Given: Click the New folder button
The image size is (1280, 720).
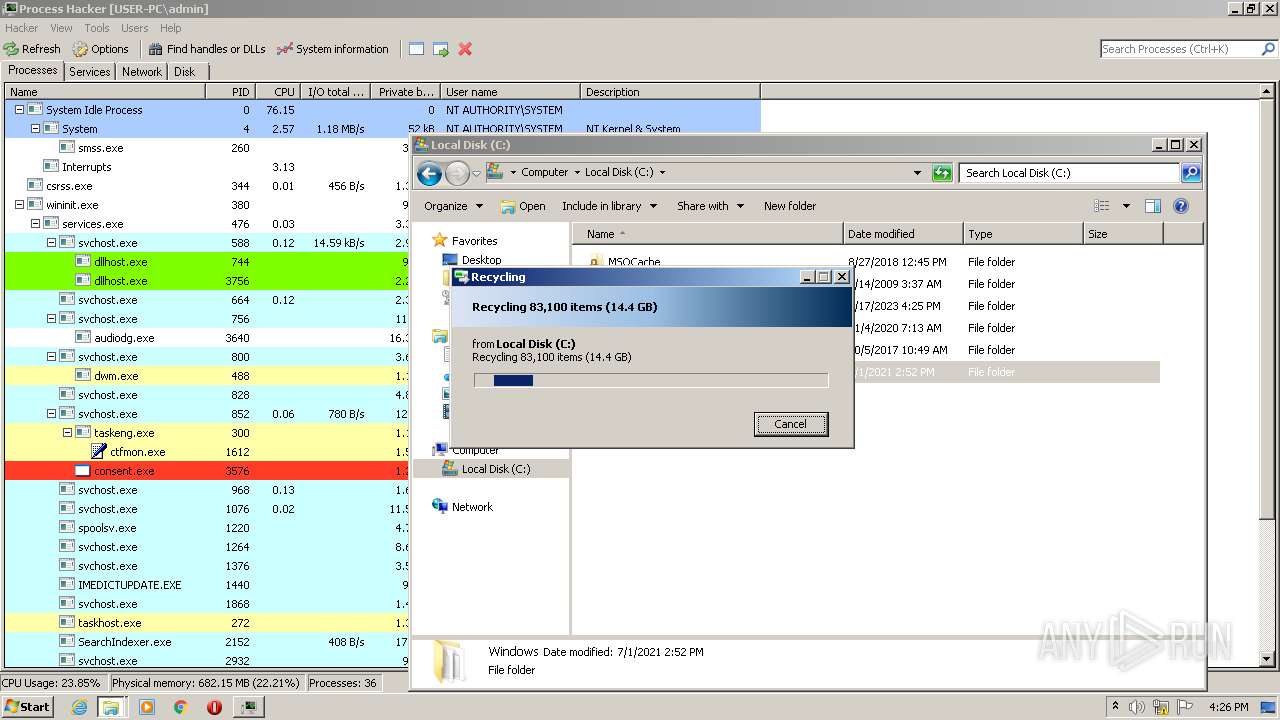Looking at the screenshot, I should click(x=790, y=206).
